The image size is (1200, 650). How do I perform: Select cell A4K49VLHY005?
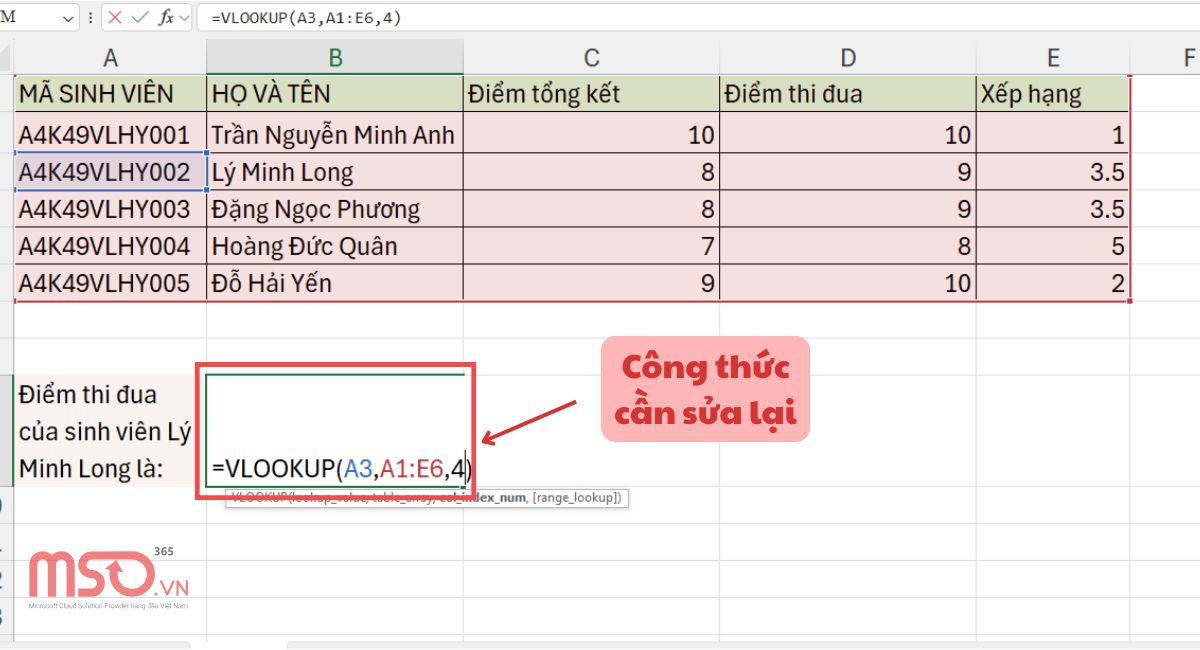tap(110, 283)
